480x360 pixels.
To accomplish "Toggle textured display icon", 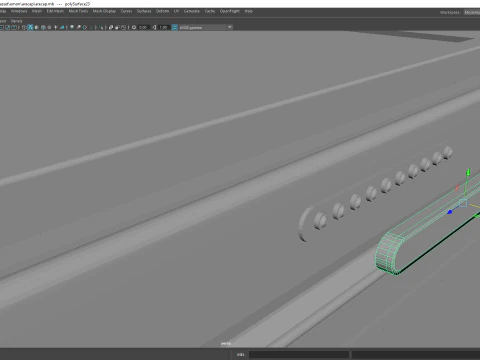I will [x=49, y=27].
